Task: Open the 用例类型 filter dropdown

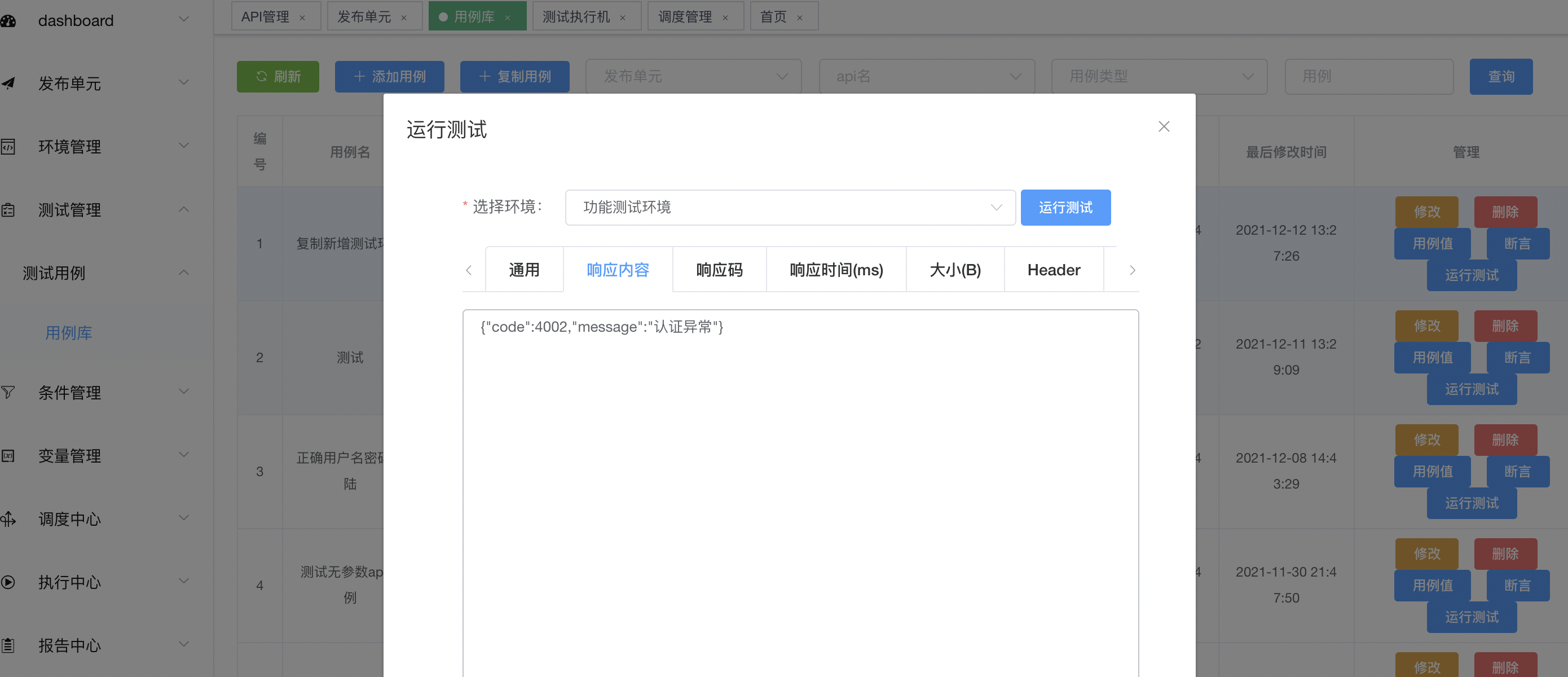Action: point(1159,76)
